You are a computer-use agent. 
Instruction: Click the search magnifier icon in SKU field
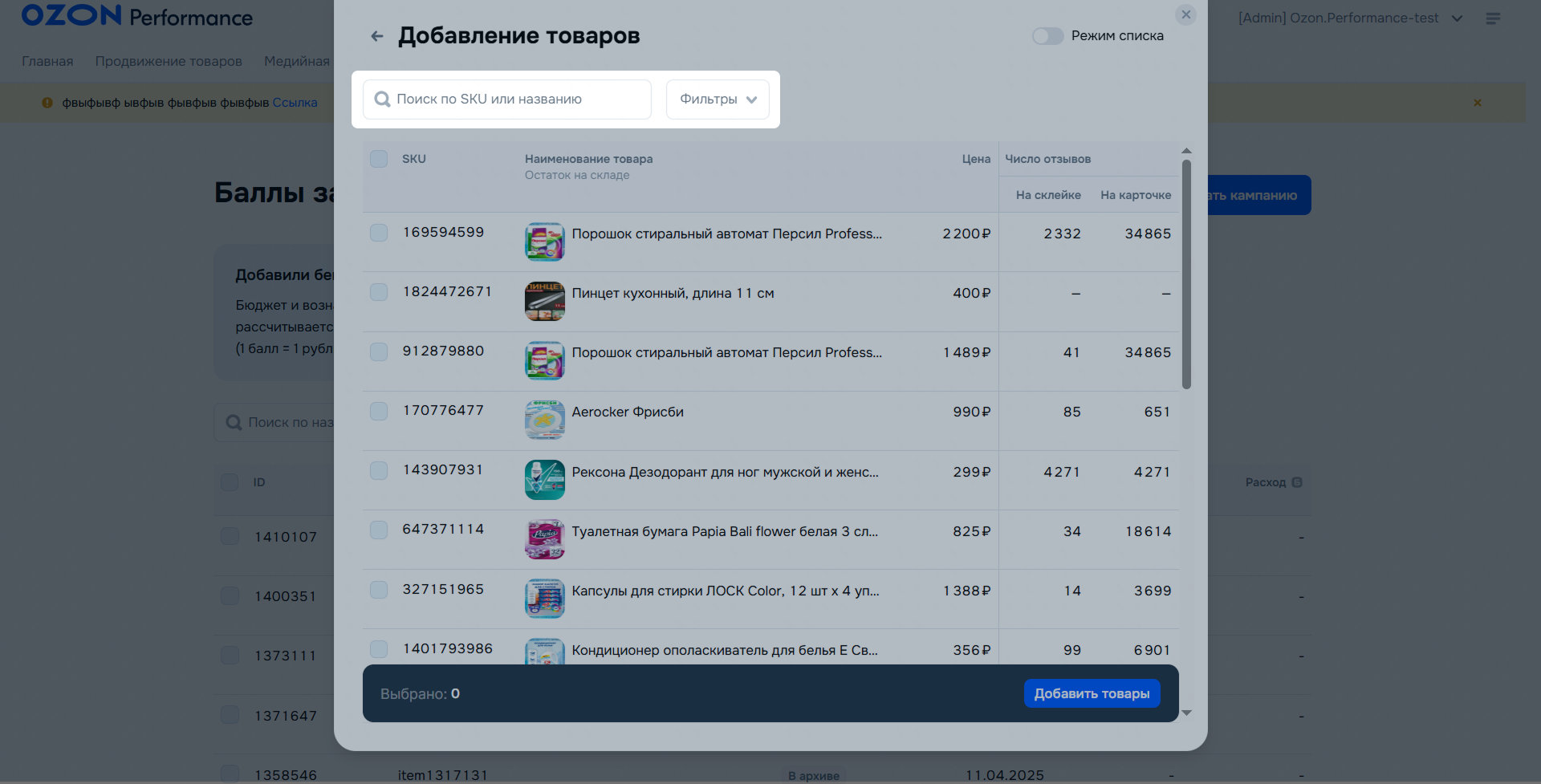pyautogui.click(x=383, y=100)
